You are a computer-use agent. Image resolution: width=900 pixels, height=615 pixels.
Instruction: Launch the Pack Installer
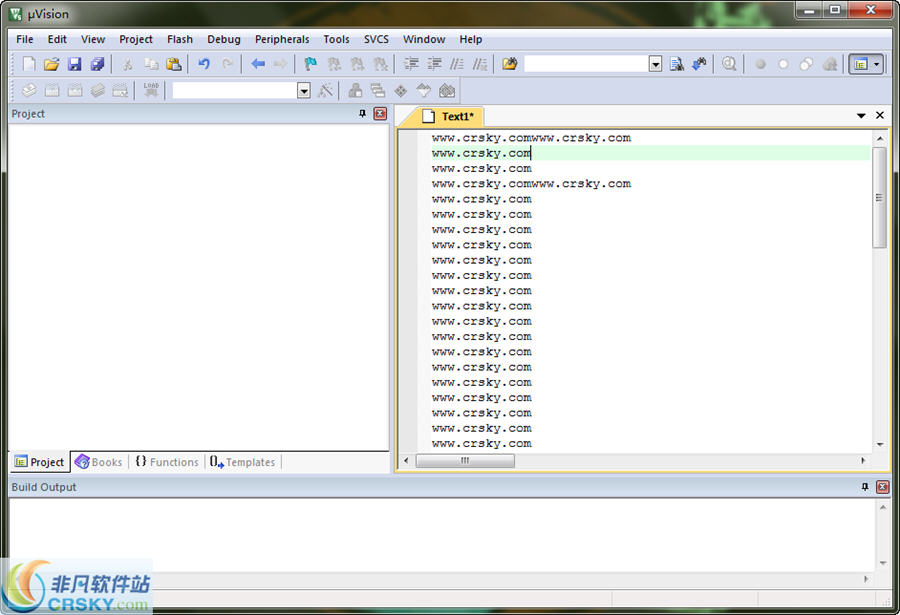447,90
